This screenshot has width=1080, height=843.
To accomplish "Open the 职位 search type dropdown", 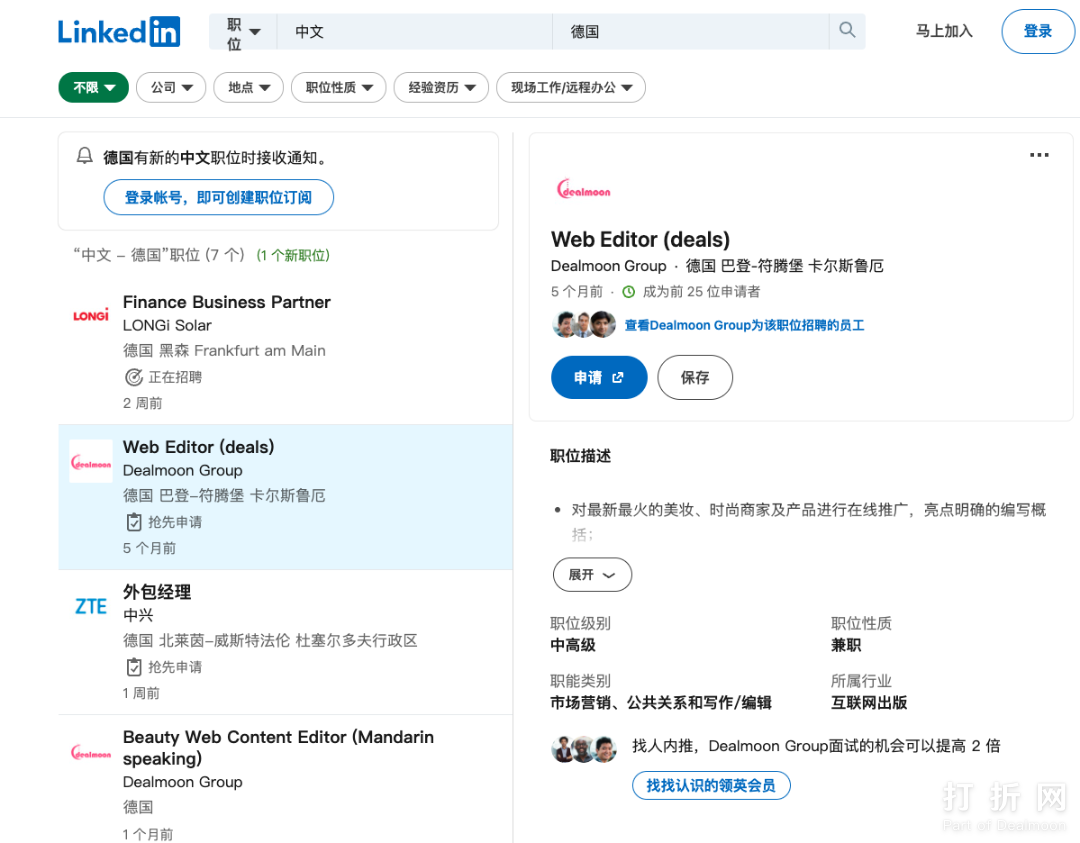I will pyautogui.click(x=243, y=32).
